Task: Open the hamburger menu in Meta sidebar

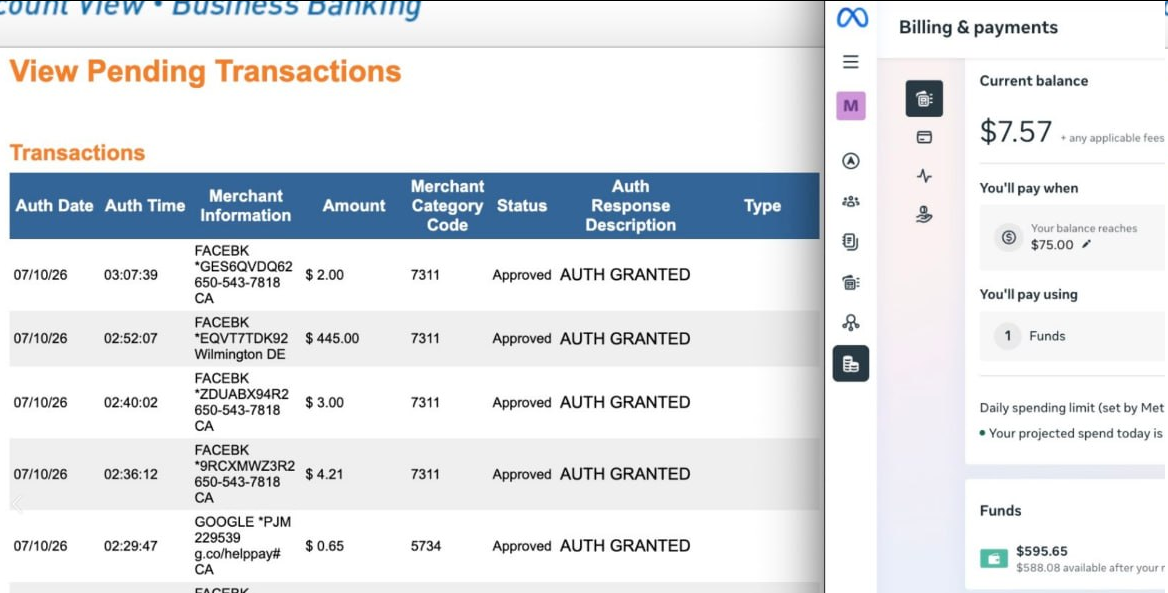Action: [851, 62]
